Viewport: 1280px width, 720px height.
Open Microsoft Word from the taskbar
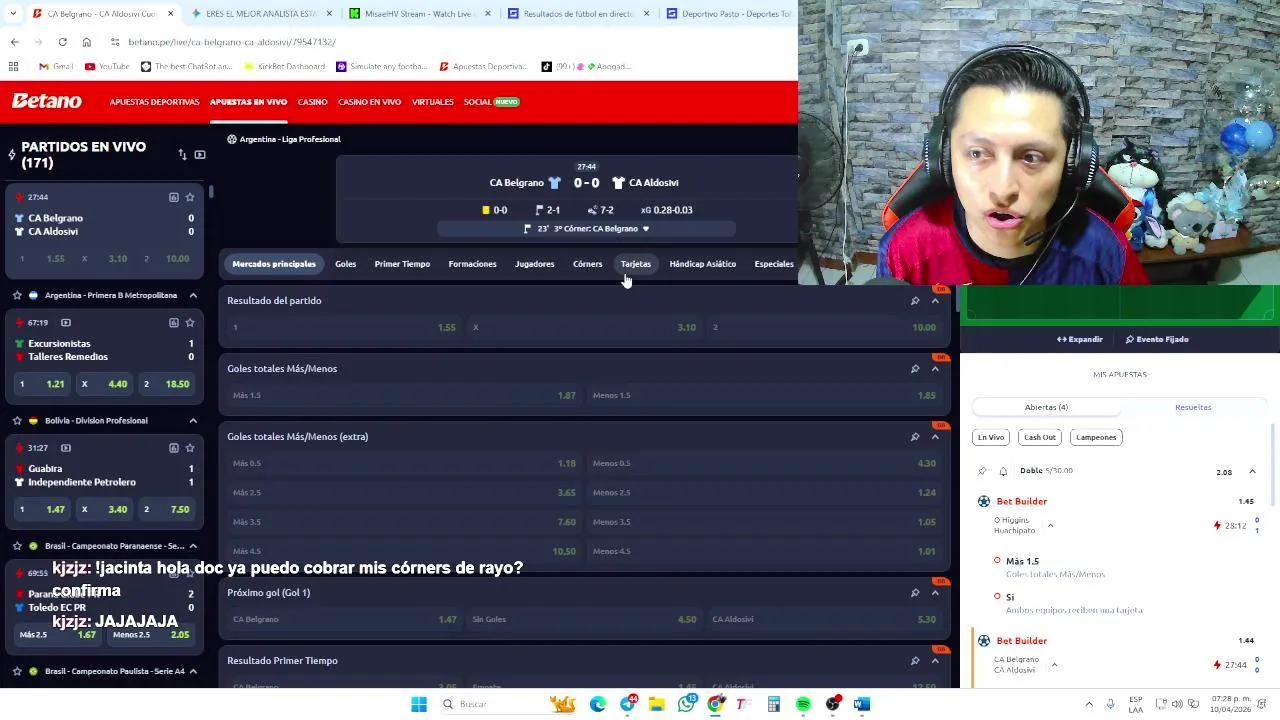pyautogui.click(x=861, y=704)
